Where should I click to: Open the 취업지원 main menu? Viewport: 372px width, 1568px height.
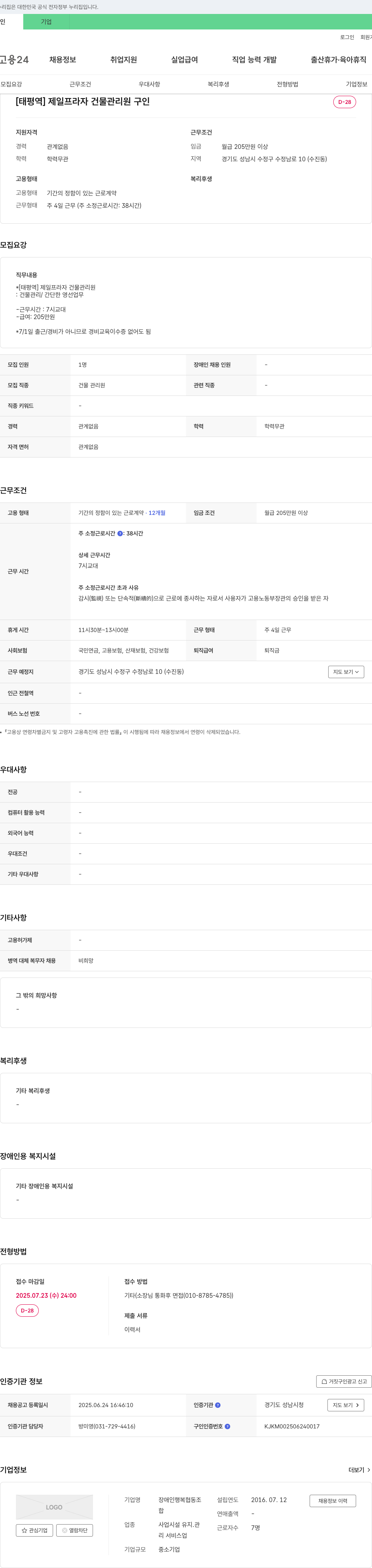[x=123, y=60]
